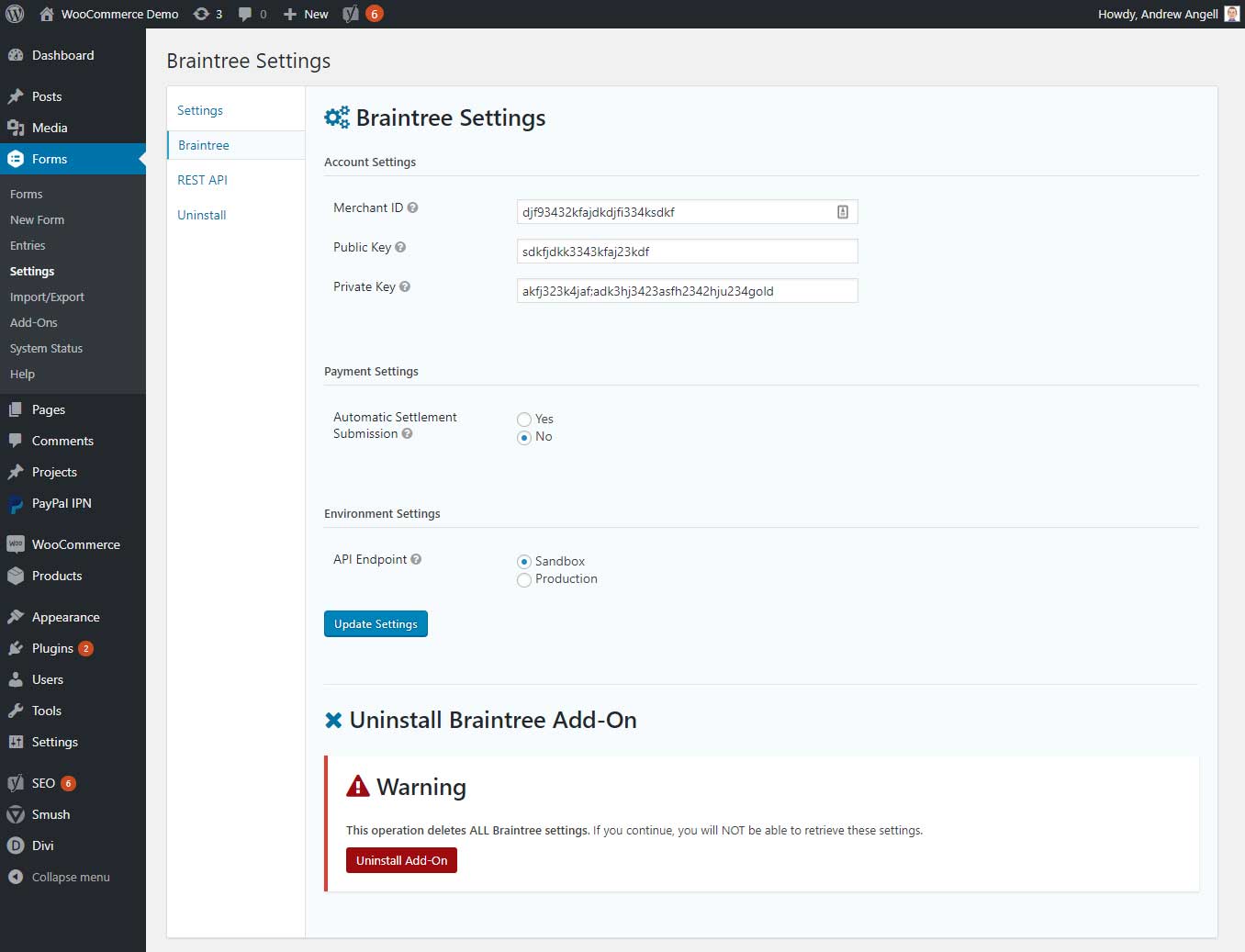Choose the Production API endpoint

[x=524, y=579]
